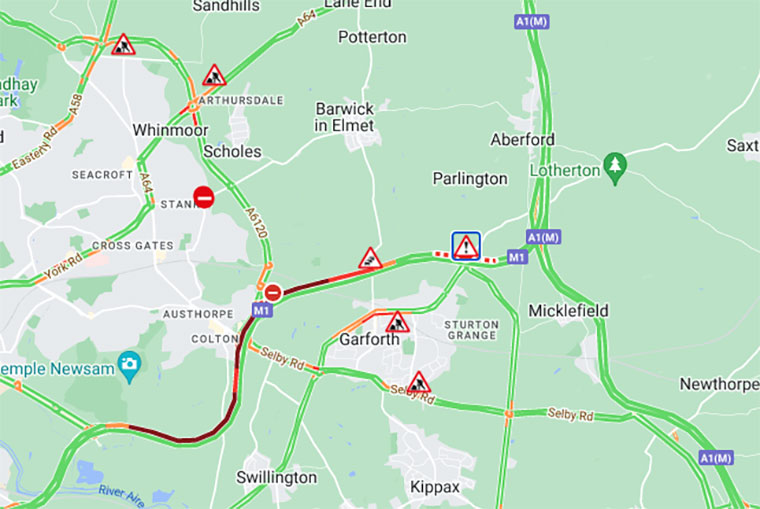Click the M1 shield beside the A1(M) junction
760x509 pixels.
click(x=517, y=257)
